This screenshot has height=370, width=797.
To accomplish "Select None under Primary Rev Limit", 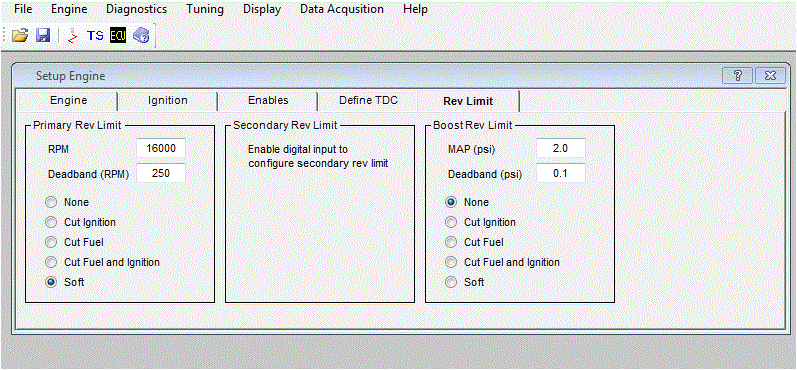I will (51, 202).
